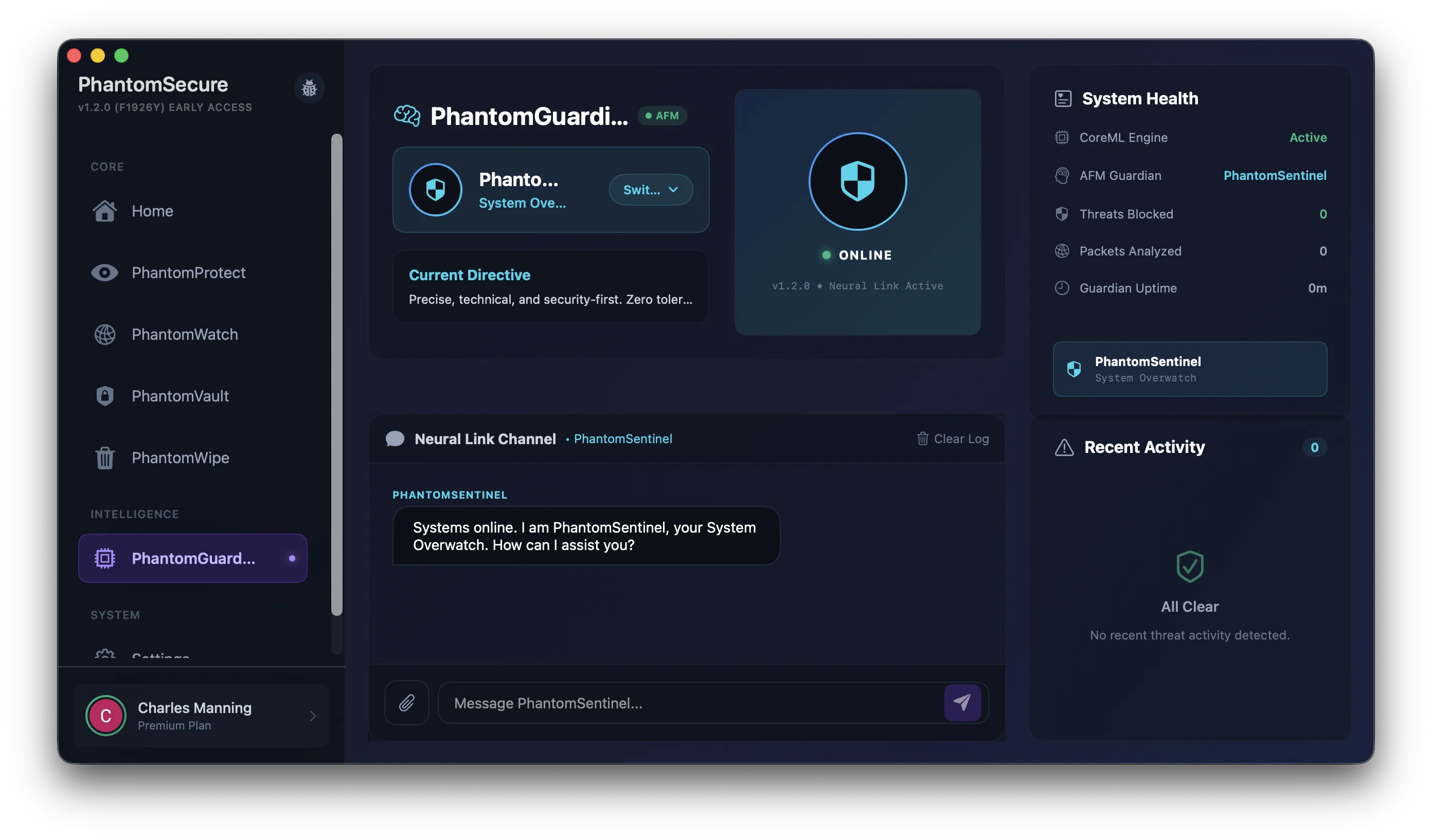Click the PhantomSentinel link in the chat header

623,439
